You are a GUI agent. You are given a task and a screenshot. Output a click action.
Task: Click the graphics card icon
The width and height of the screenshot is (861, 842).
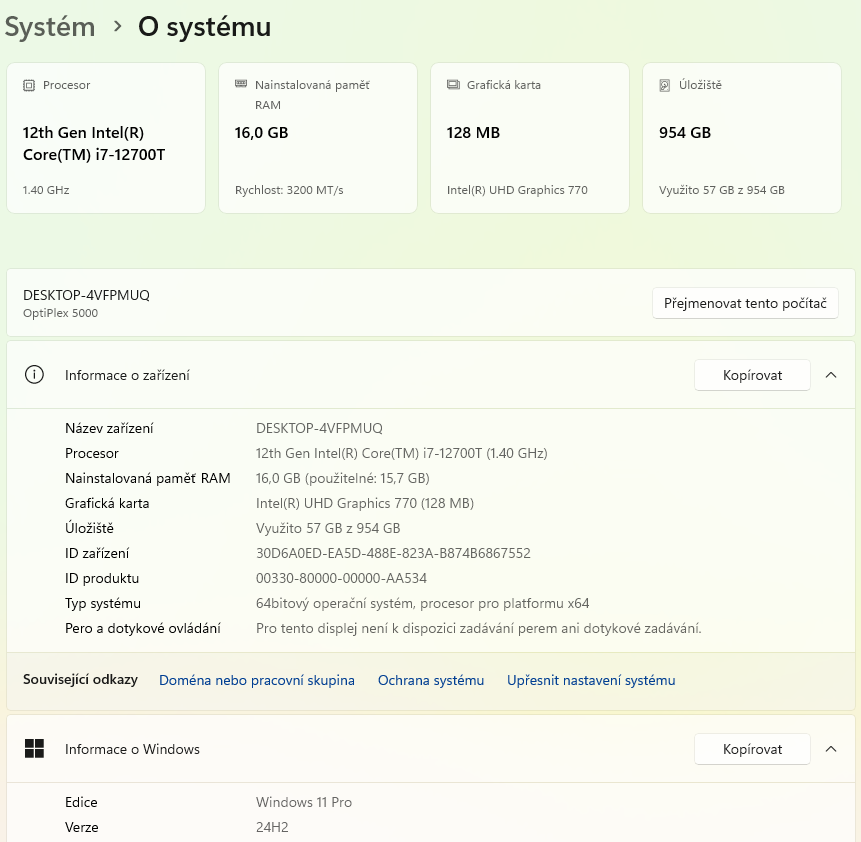pos(453,85)
